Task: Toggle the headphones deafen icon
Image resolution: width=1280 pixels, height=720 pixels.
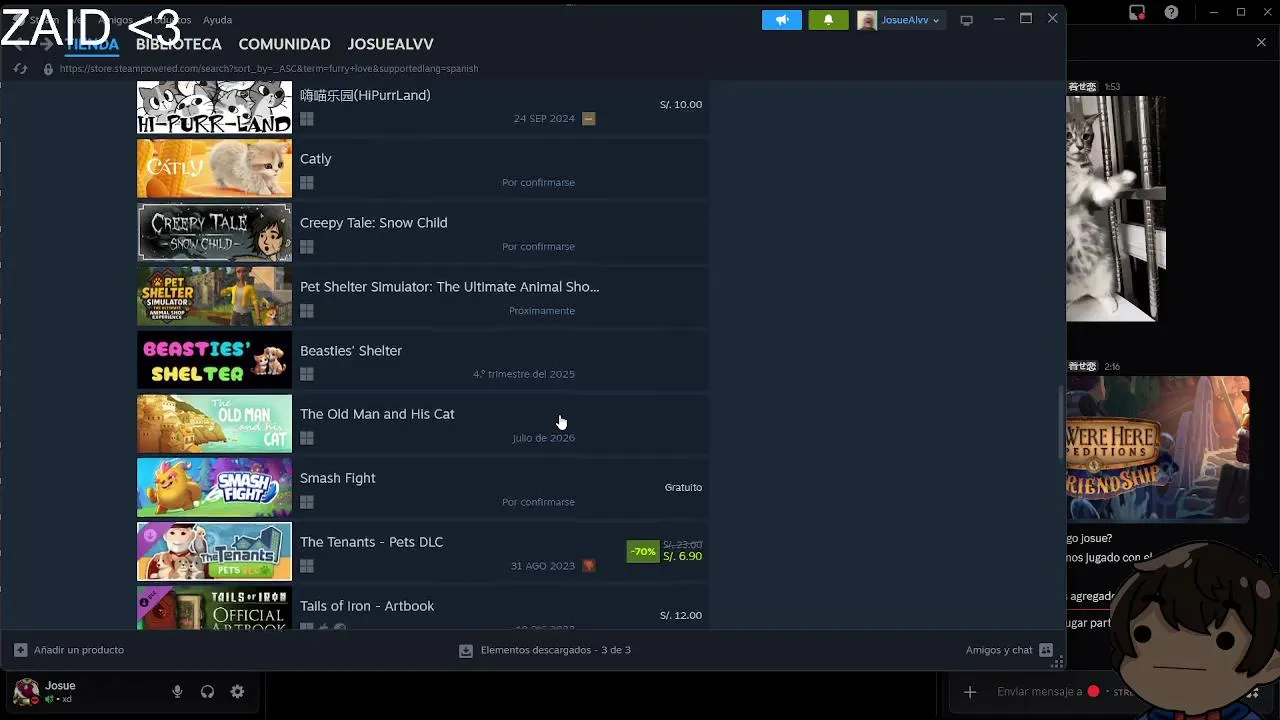Action: (207, 692)
